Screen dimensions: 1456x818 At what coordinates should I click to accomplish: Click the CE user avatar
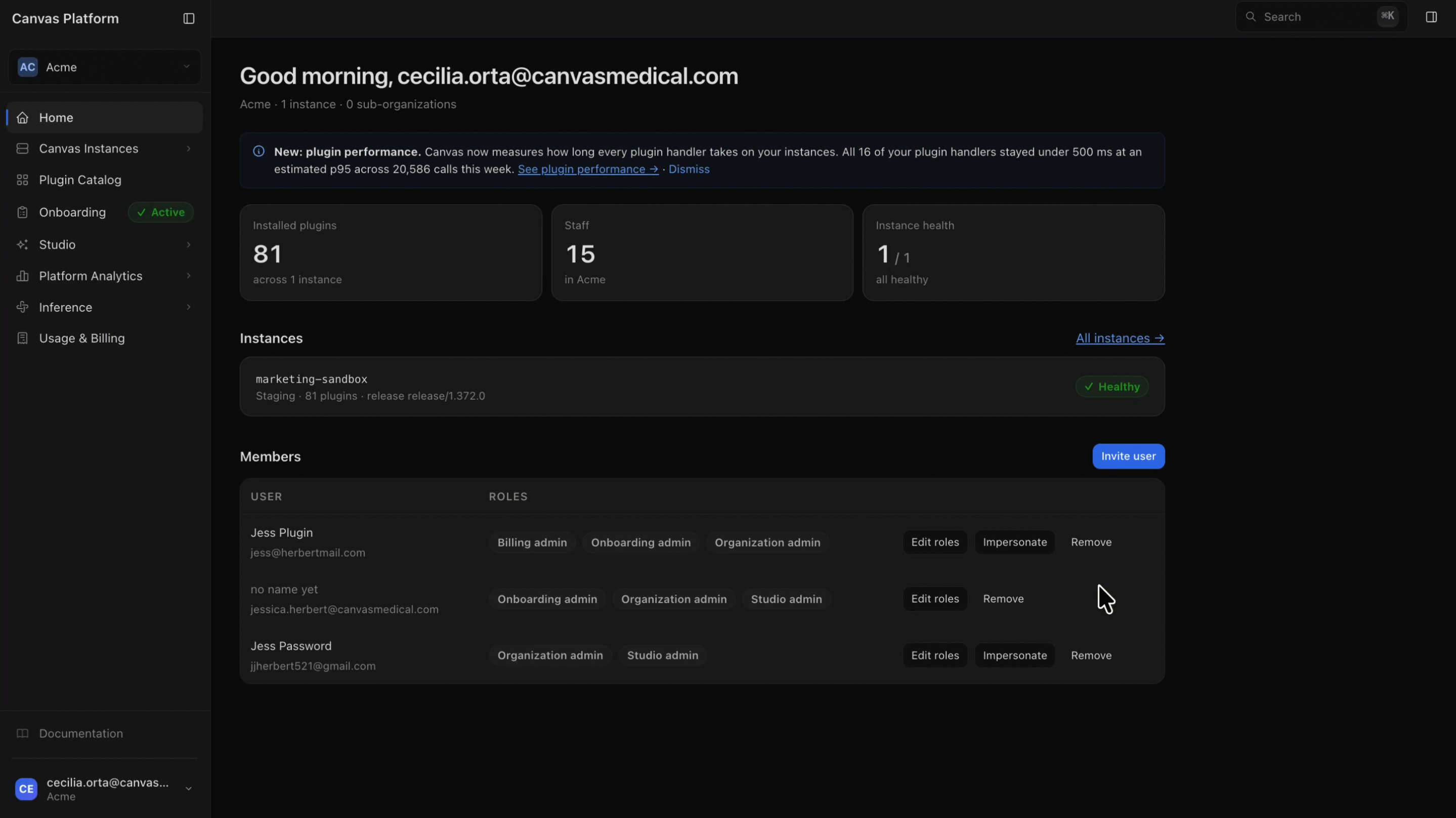point(27,789)
